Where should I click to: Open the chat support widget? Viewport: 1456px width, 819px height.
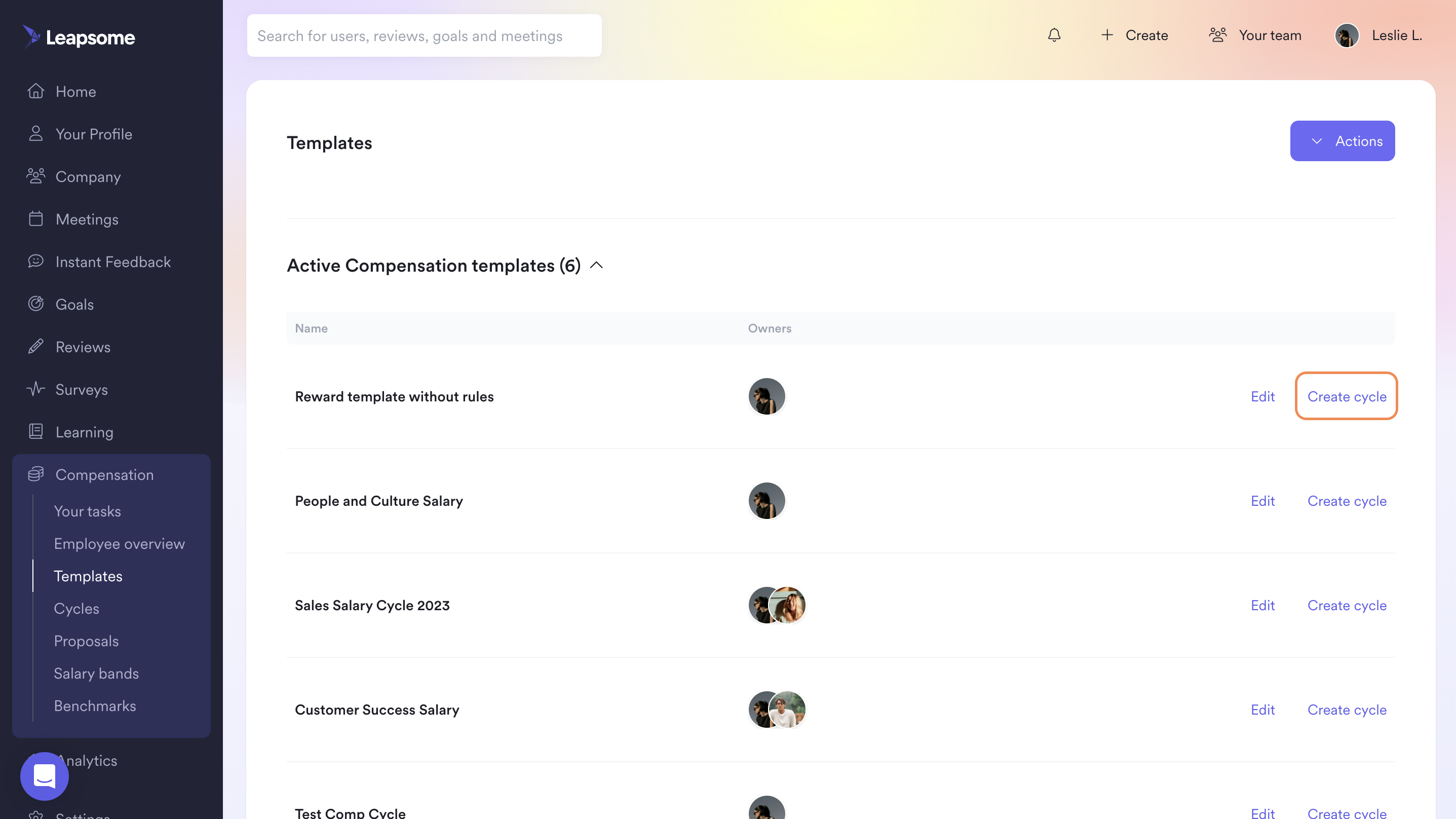(x=44, y=776)
